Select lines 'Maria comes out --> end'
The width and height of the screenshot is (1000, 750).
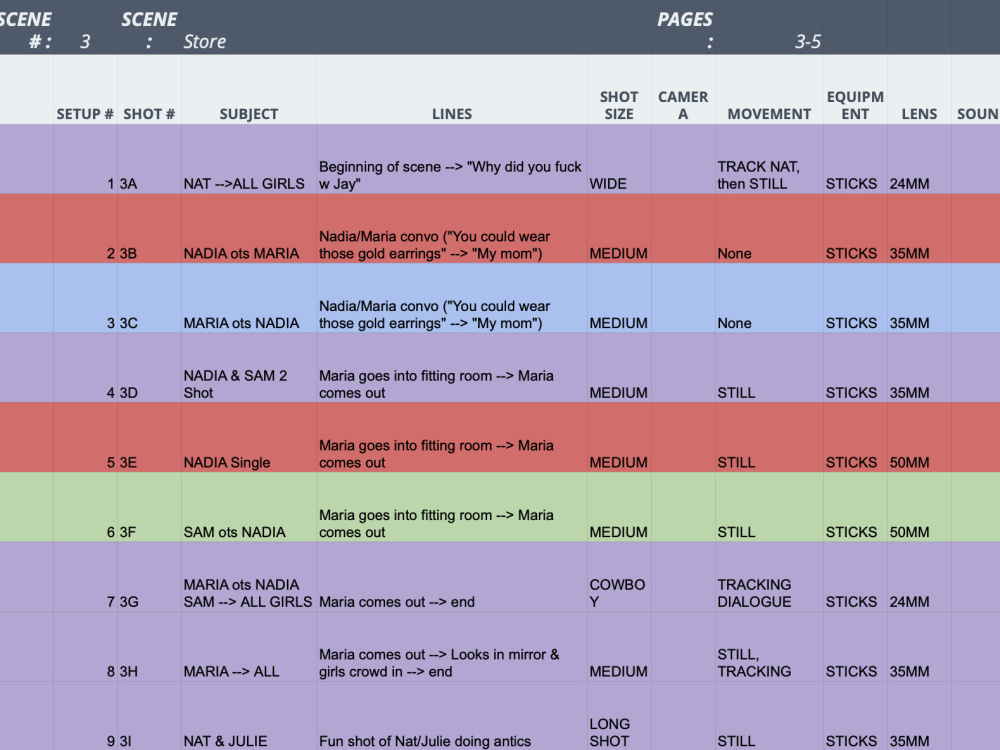[452, 577]
